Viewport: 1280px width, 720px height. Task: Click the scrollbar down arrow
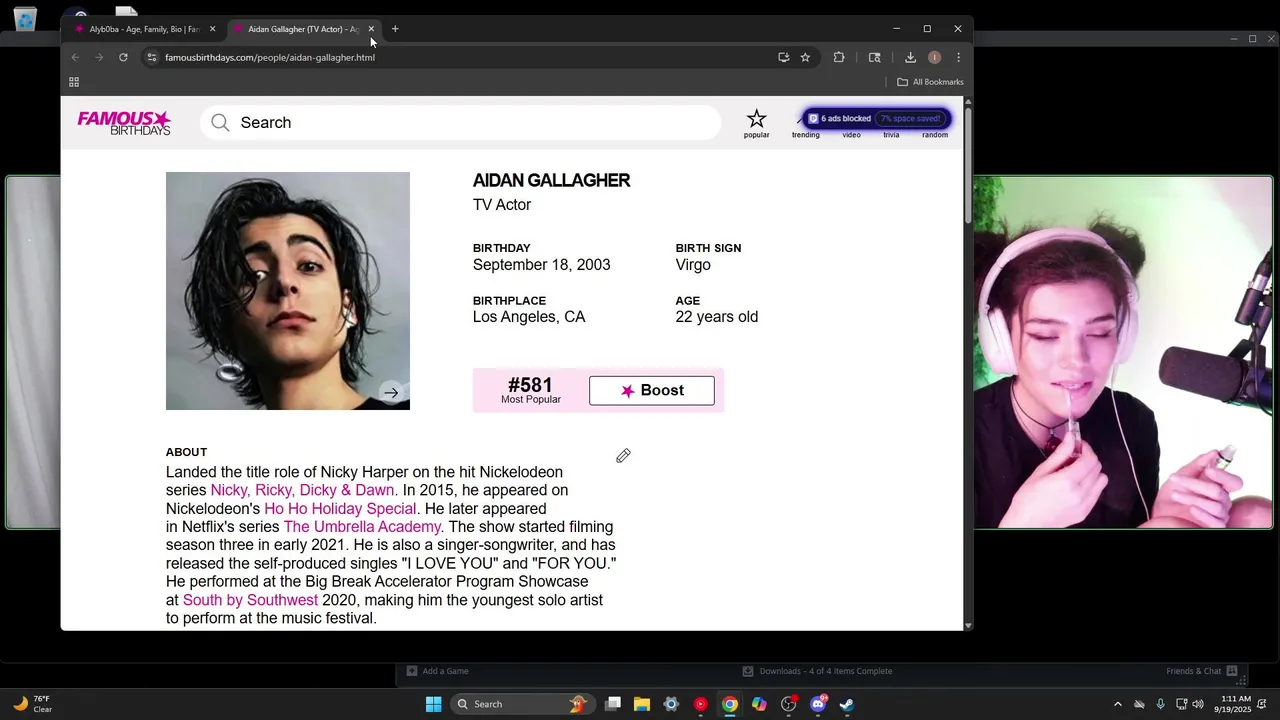[968, 625]
